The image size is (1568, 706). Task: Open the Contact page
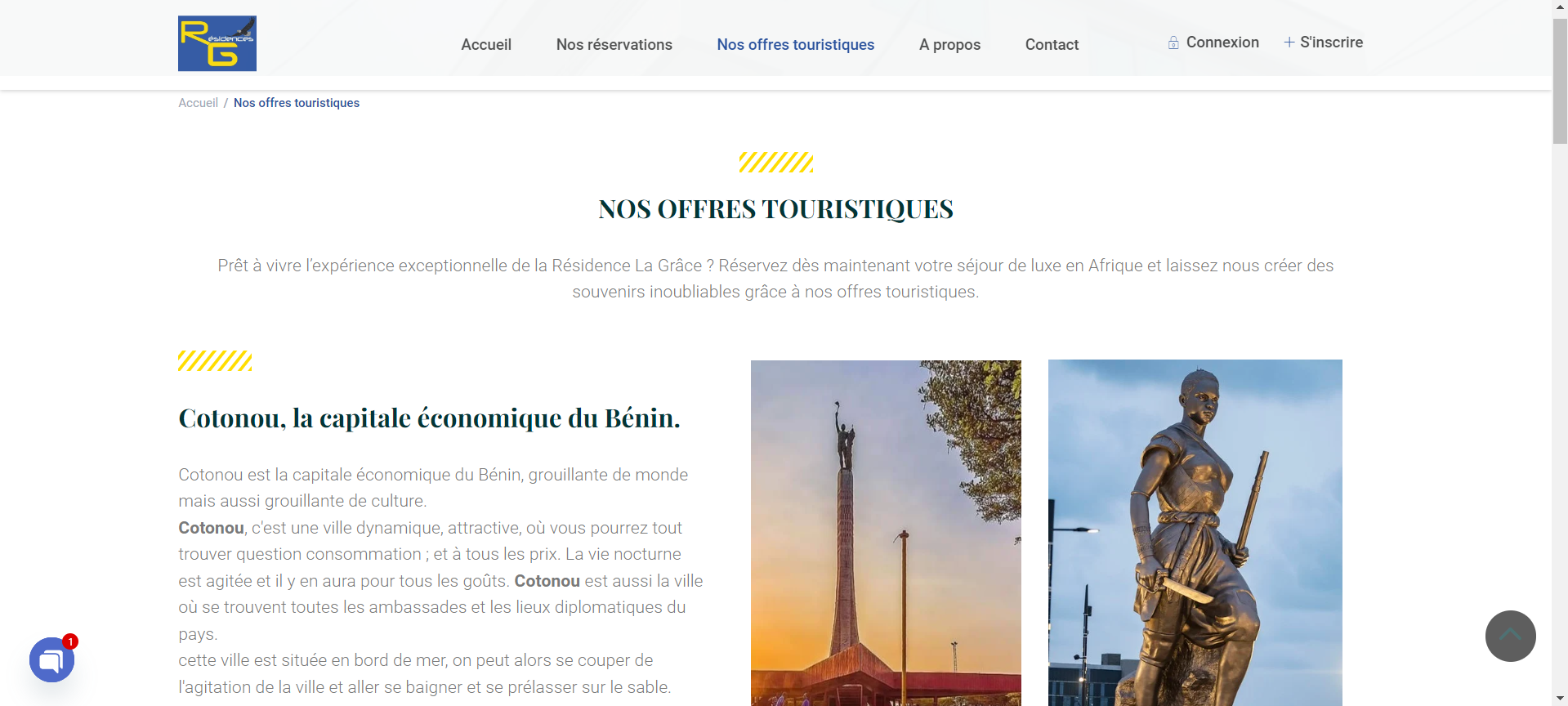click(1052, 45)
